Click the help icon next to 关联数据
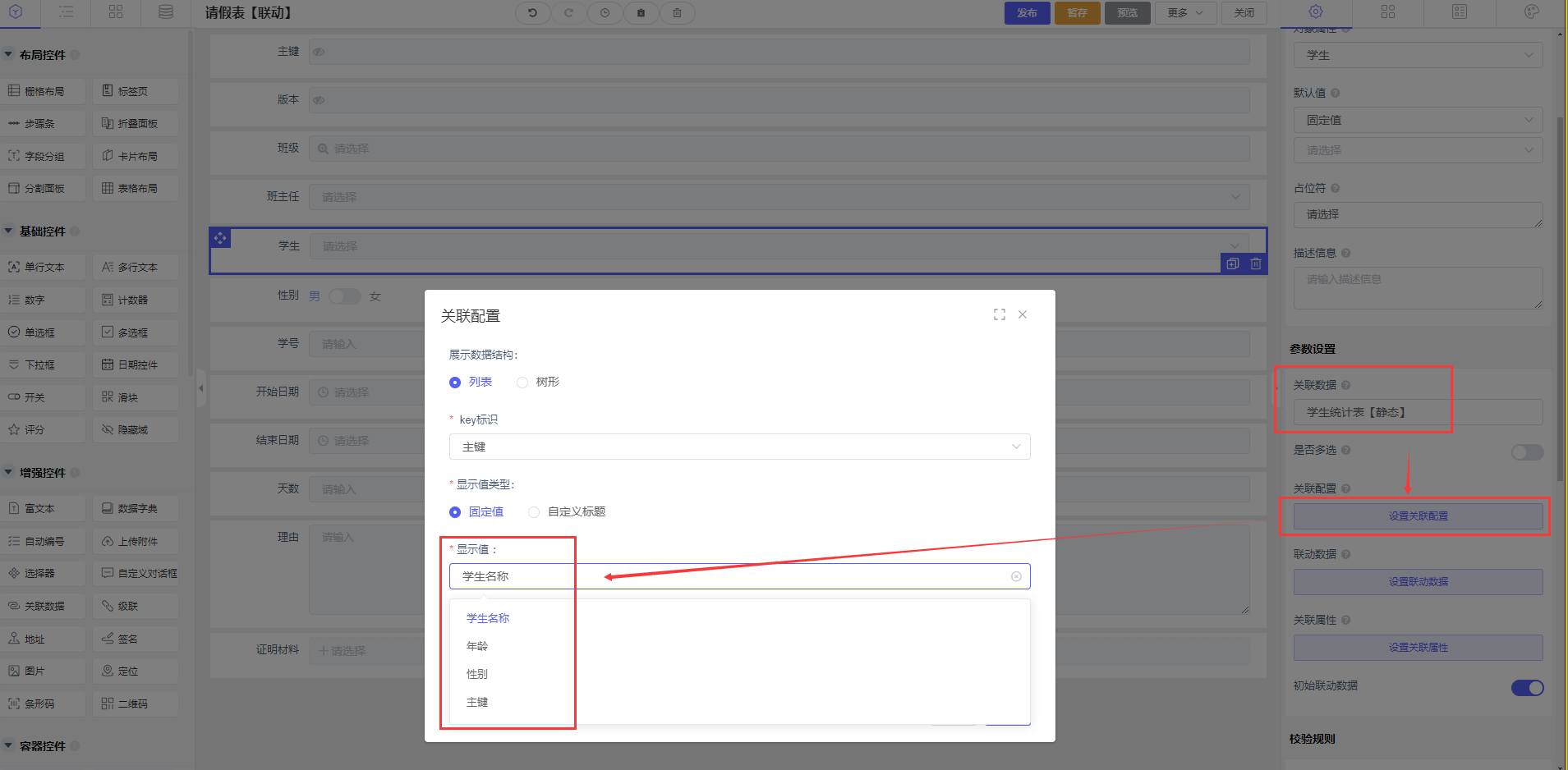Viewport: 1568px width, 770px height. point(1346,385)
